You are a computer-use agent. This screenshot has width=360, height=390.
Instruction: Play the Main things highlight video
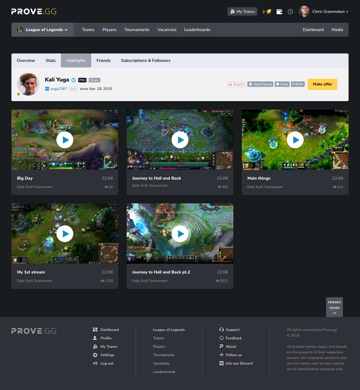(295, 140)
